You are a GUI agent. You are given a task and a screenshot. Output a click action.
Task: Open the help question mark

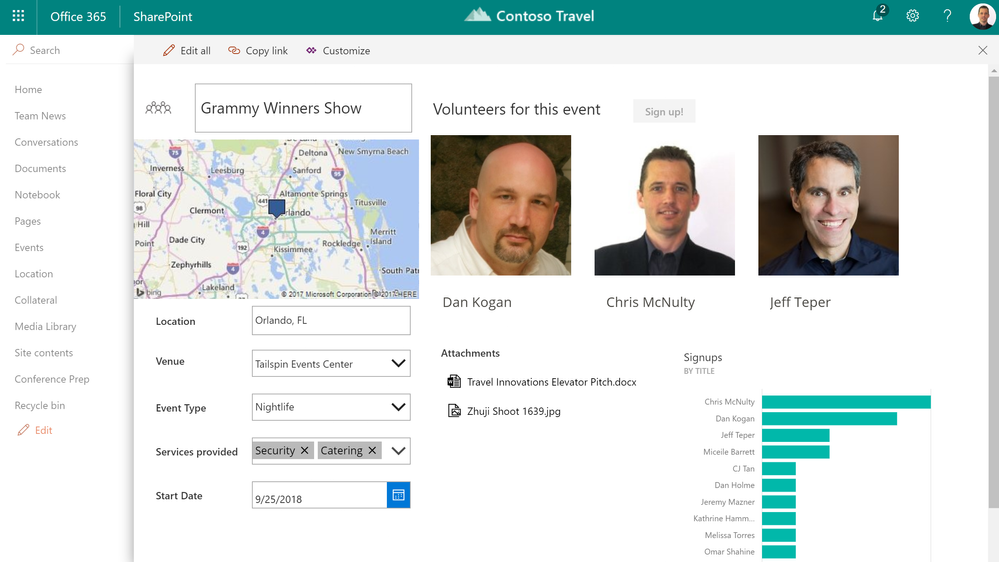point(947,16)
